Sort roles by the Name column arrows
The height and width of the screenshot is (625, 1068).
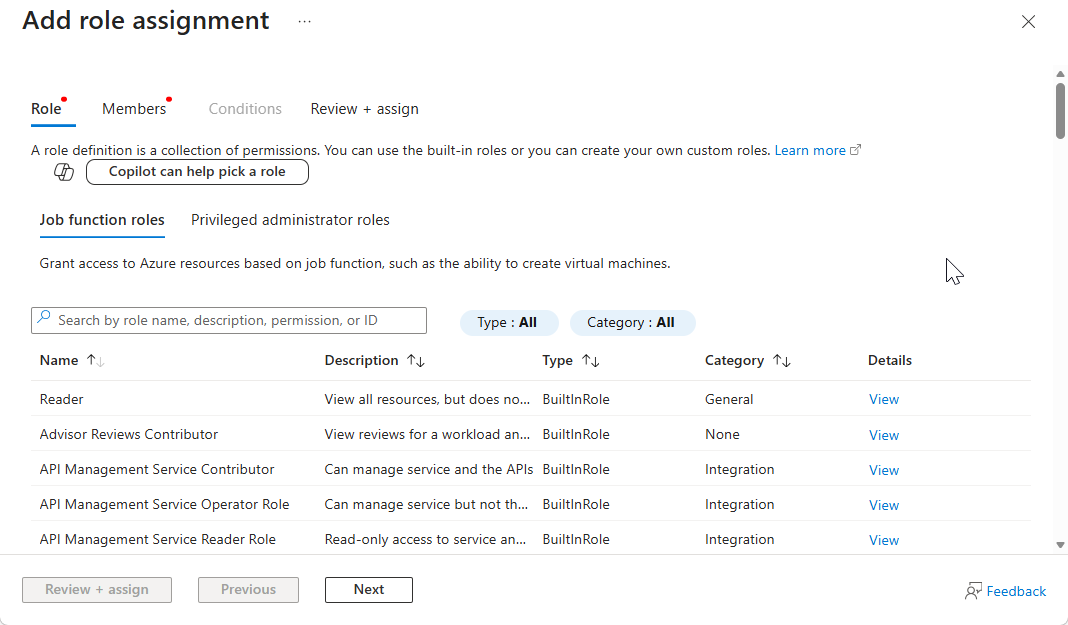96,361
